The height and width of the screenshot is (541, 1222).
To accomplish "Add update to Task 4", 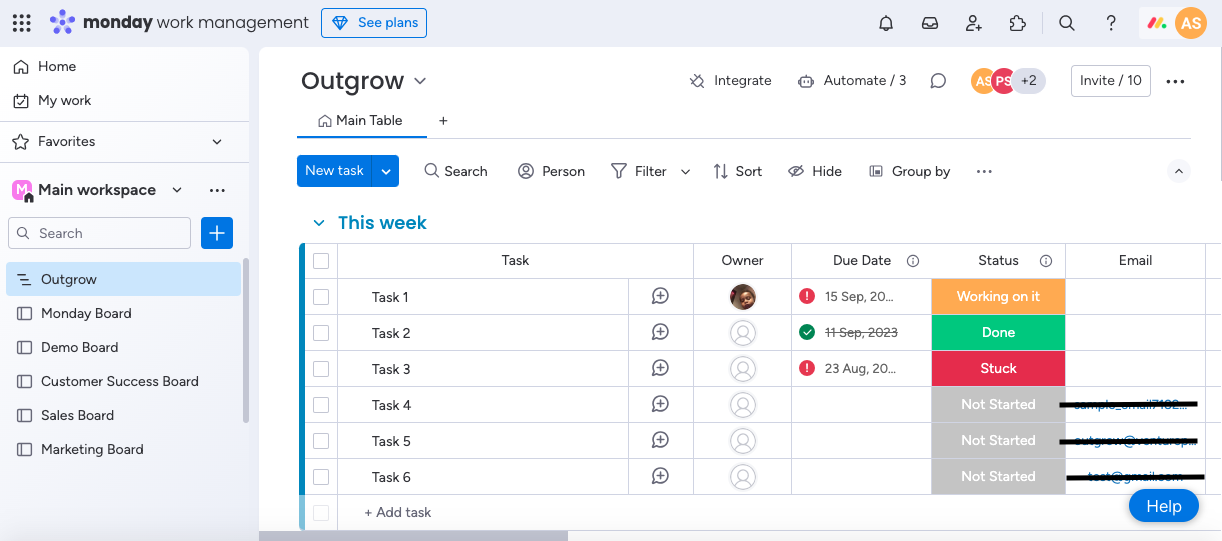I will click(x=660, y=404).
